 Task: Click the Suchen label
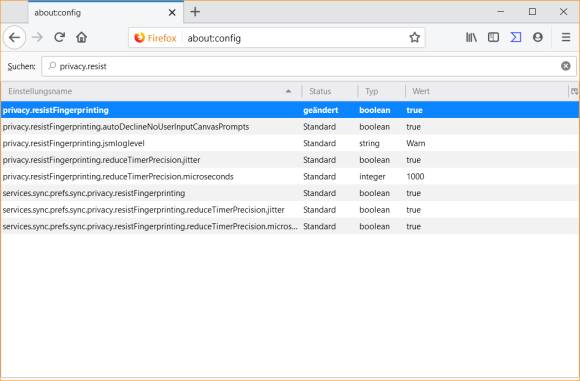pos(21,66)
